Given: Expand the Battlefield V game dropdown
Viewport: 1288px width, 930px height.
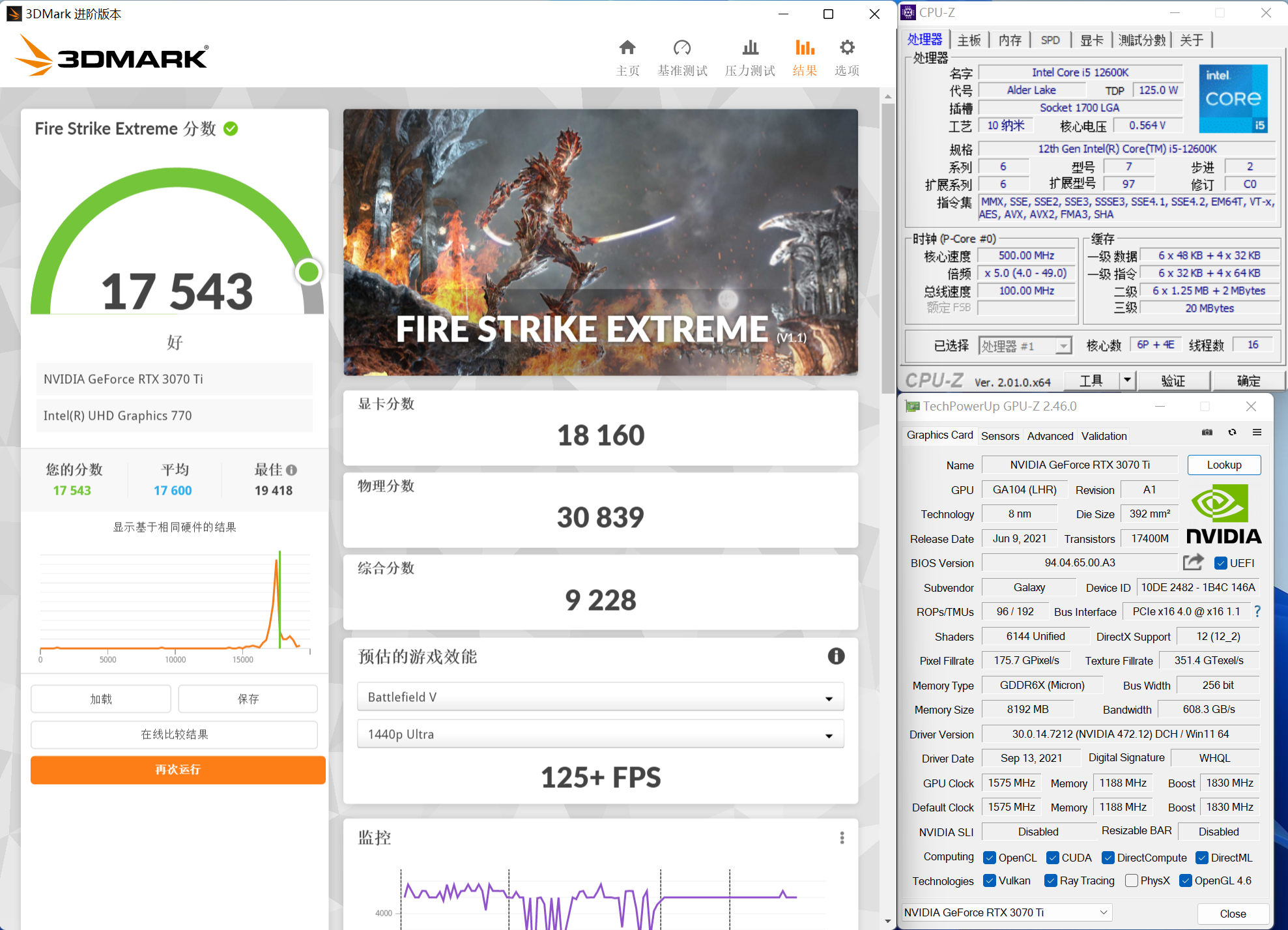Looking at the screenshot, I should (600, 697).
